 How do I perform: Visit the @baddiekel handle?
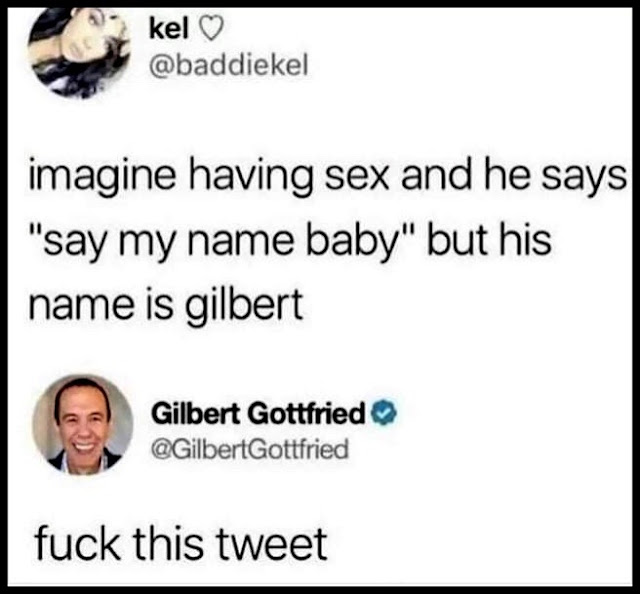click(229, 66)
